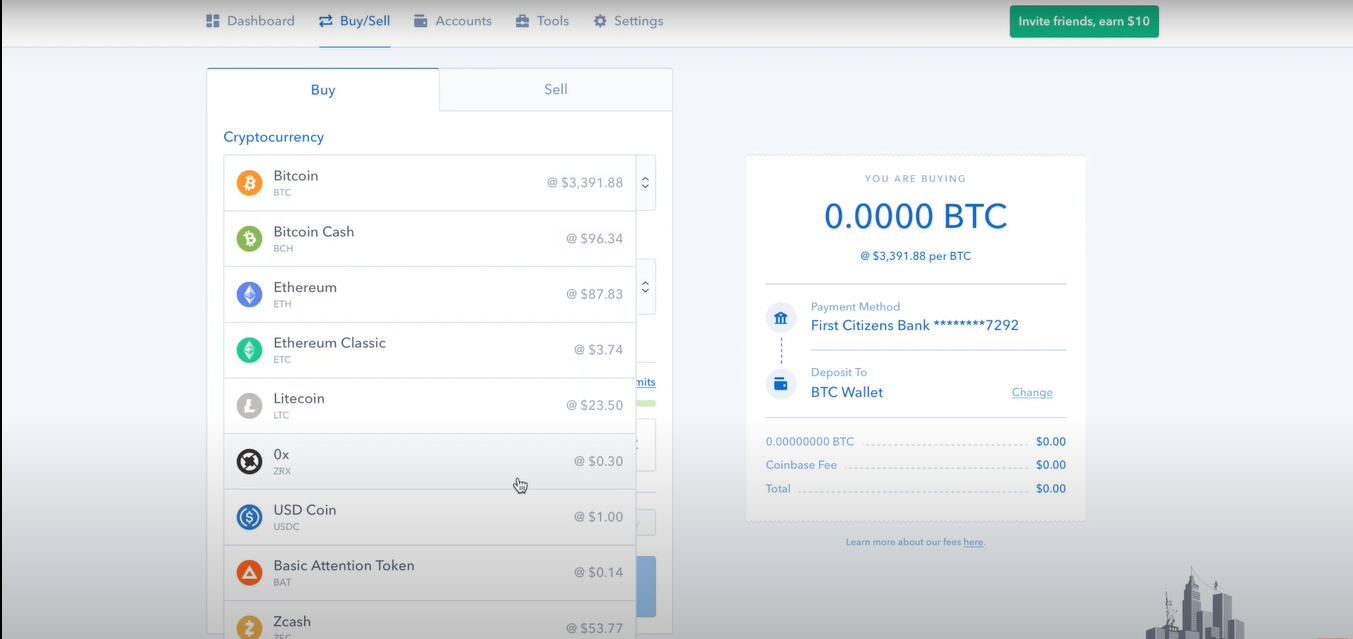Open the payment method dropdown arrows
1353x639 pixels.
tap(646, 287)
